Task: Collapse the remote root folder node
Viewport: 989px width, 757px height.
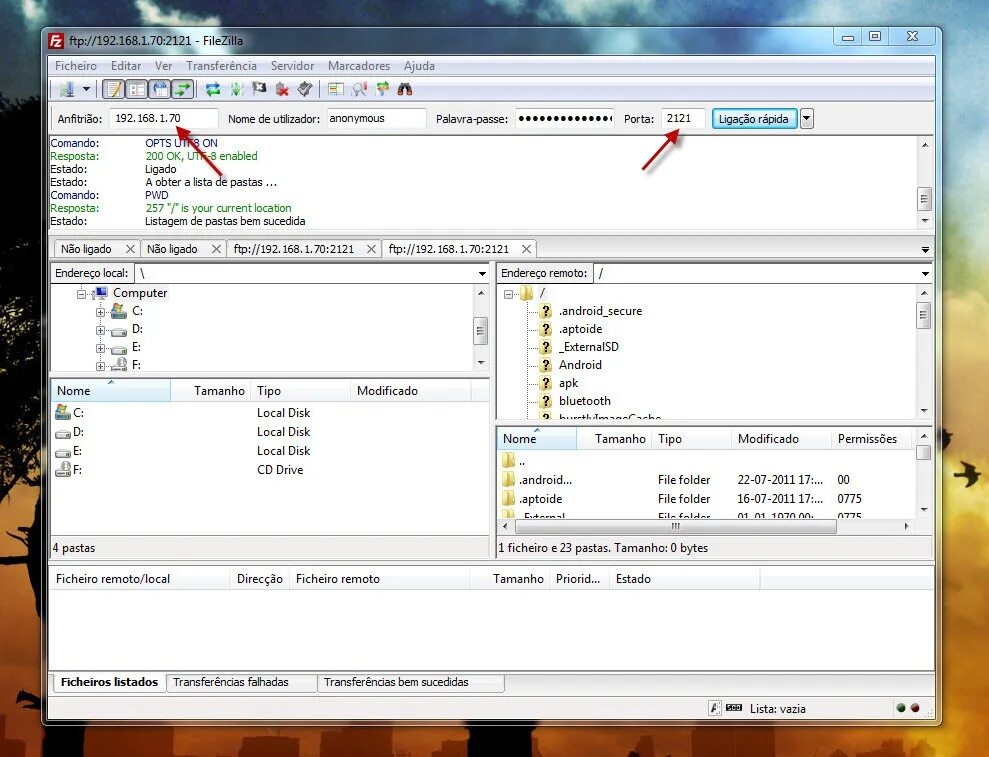Action: click(508, 294)
